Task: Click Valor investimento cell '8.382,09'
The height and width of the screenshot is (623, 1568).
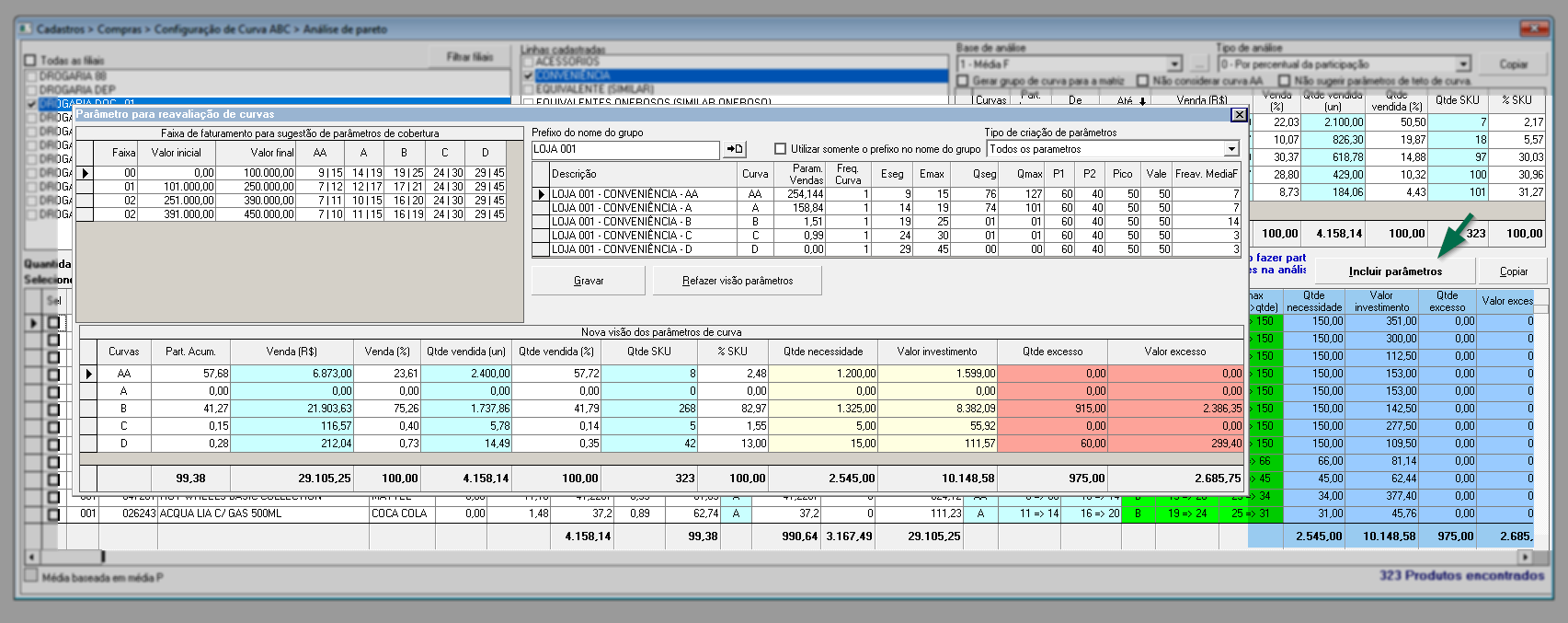Action: (937, 409)
